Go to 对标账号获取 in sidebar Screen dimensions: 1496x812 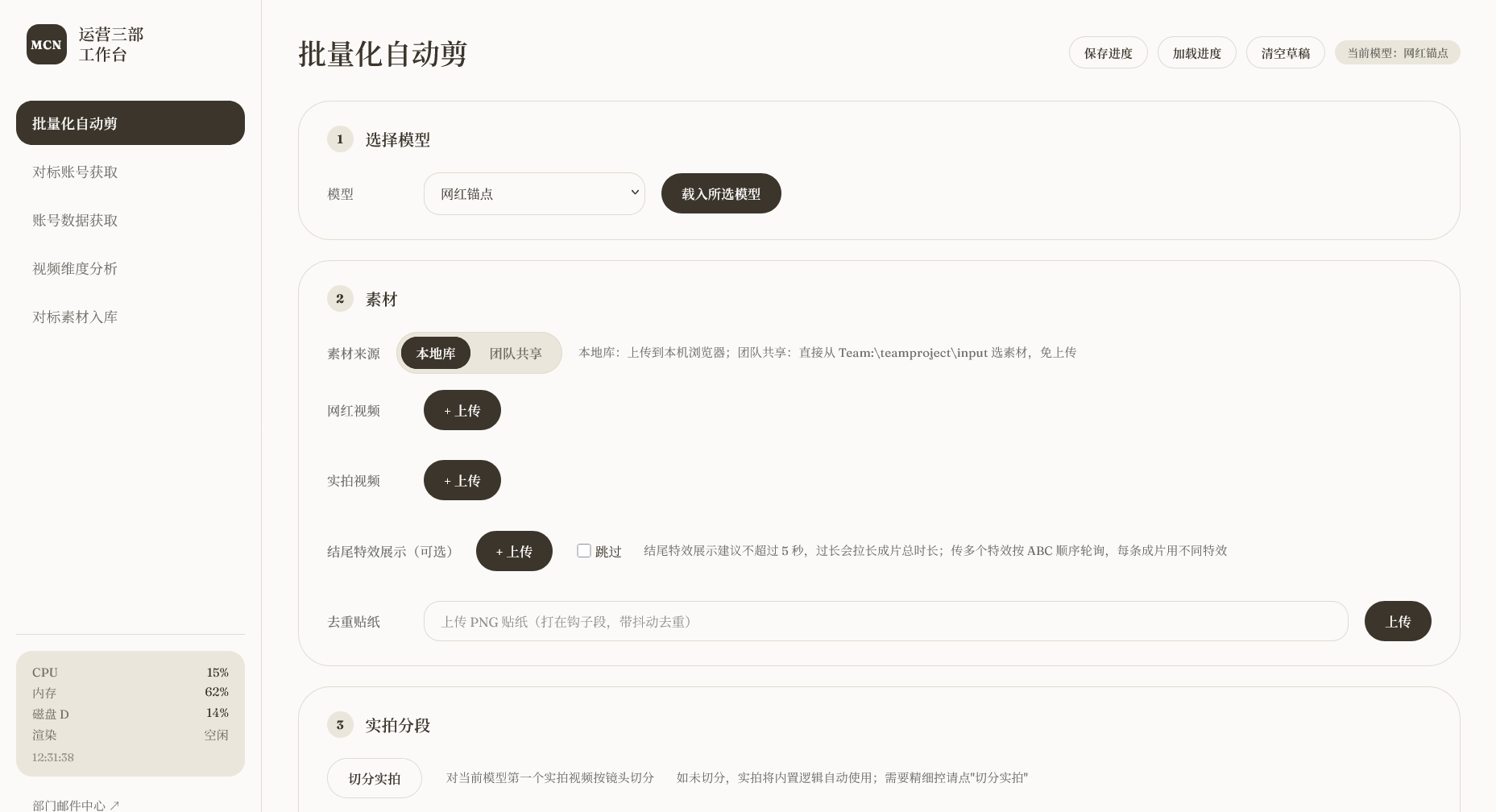coord(131,172)
